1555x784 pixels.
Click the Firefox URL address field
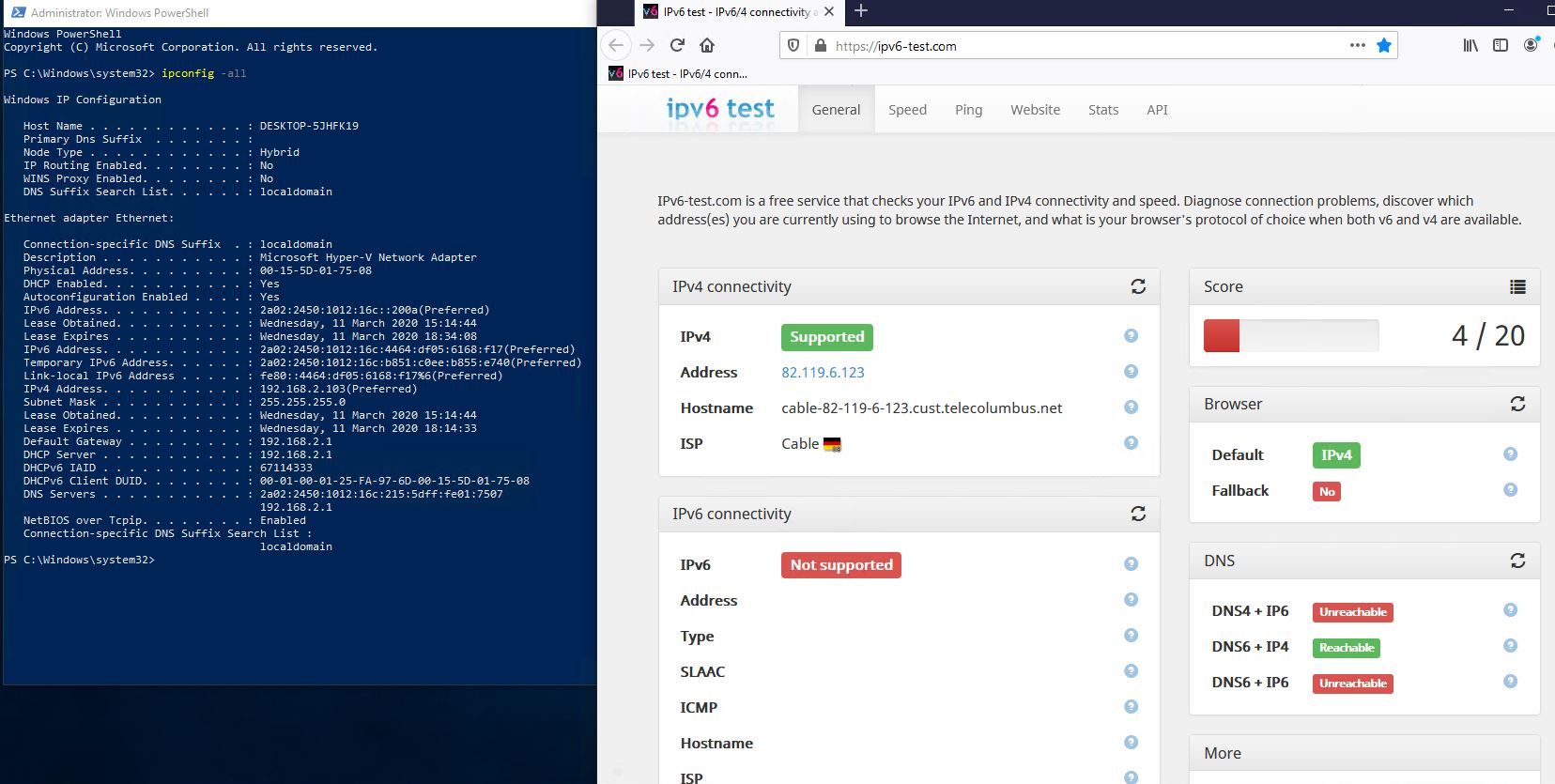[1089, 45]
